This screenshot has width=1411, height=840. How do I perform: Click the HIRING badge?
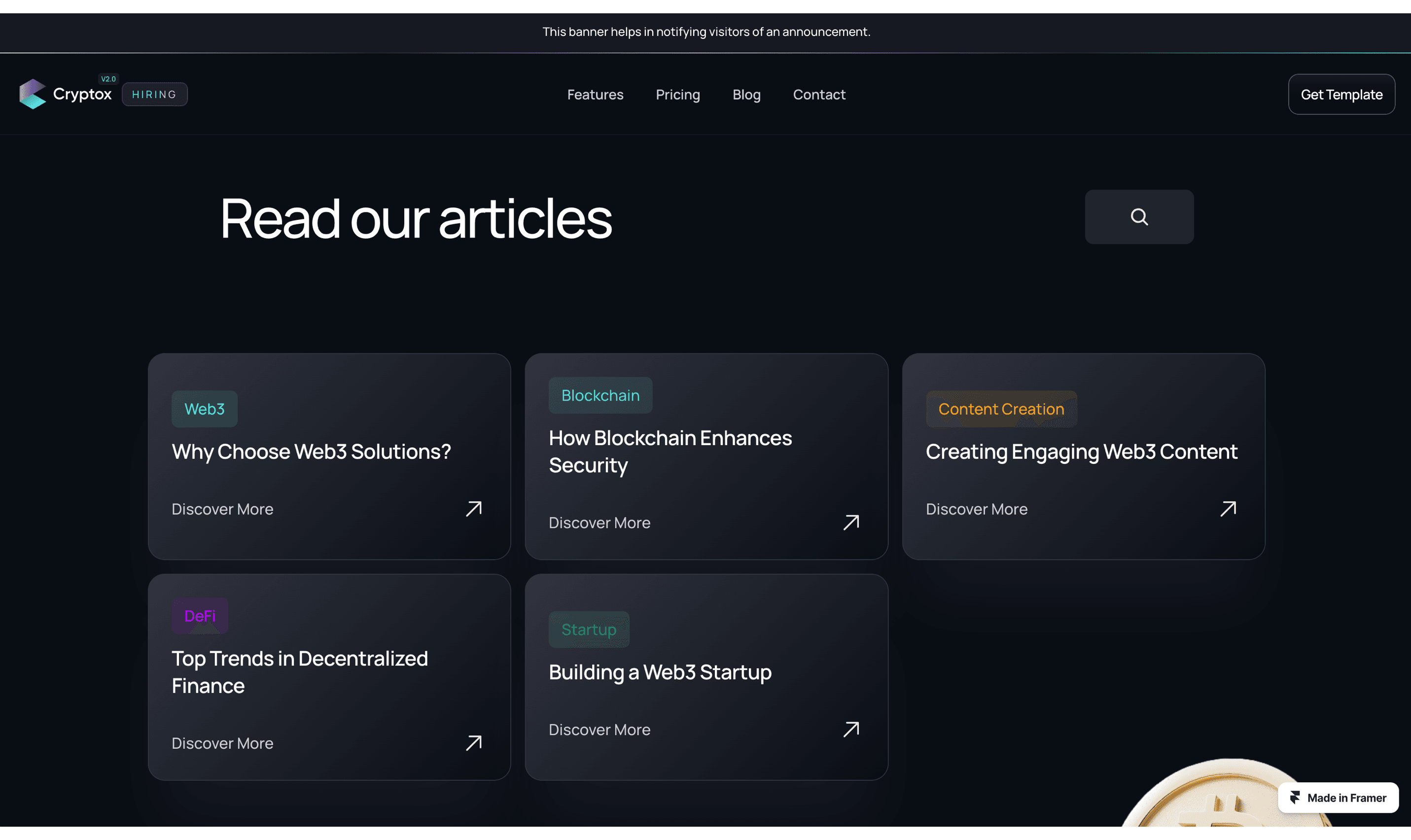154,95
